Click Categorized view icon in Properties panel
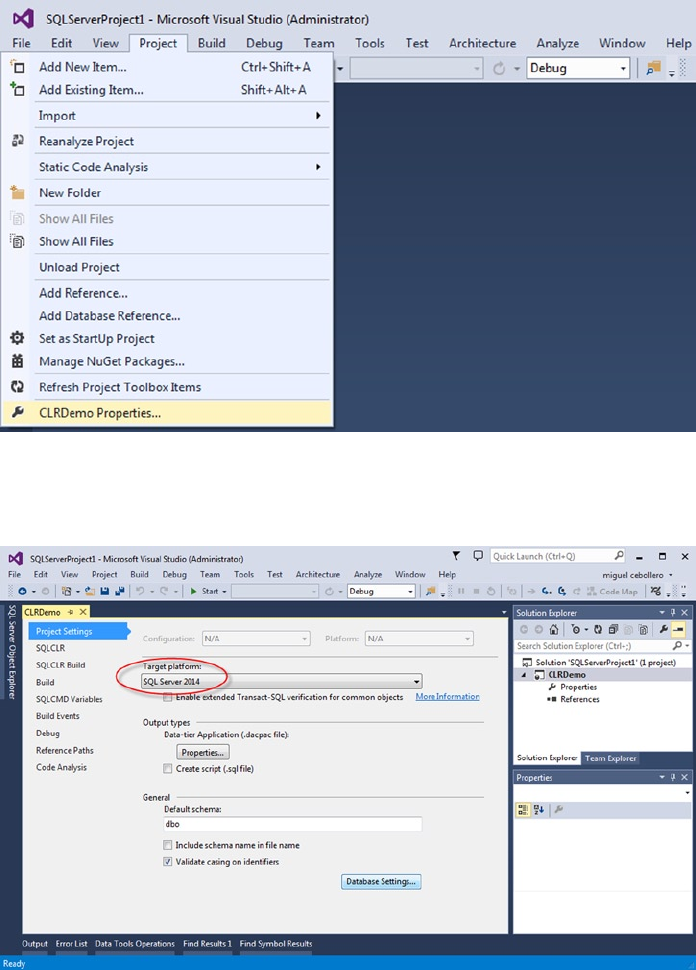This screenshot has height=970, width=696. [x=523, y=810]
